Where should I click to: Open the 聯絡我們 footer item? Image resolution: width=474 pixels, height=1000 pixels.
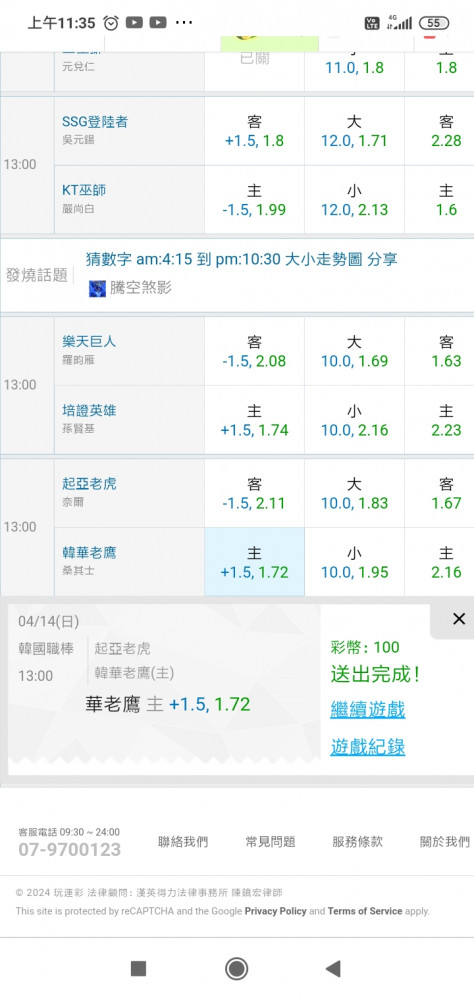coord(183,842)
